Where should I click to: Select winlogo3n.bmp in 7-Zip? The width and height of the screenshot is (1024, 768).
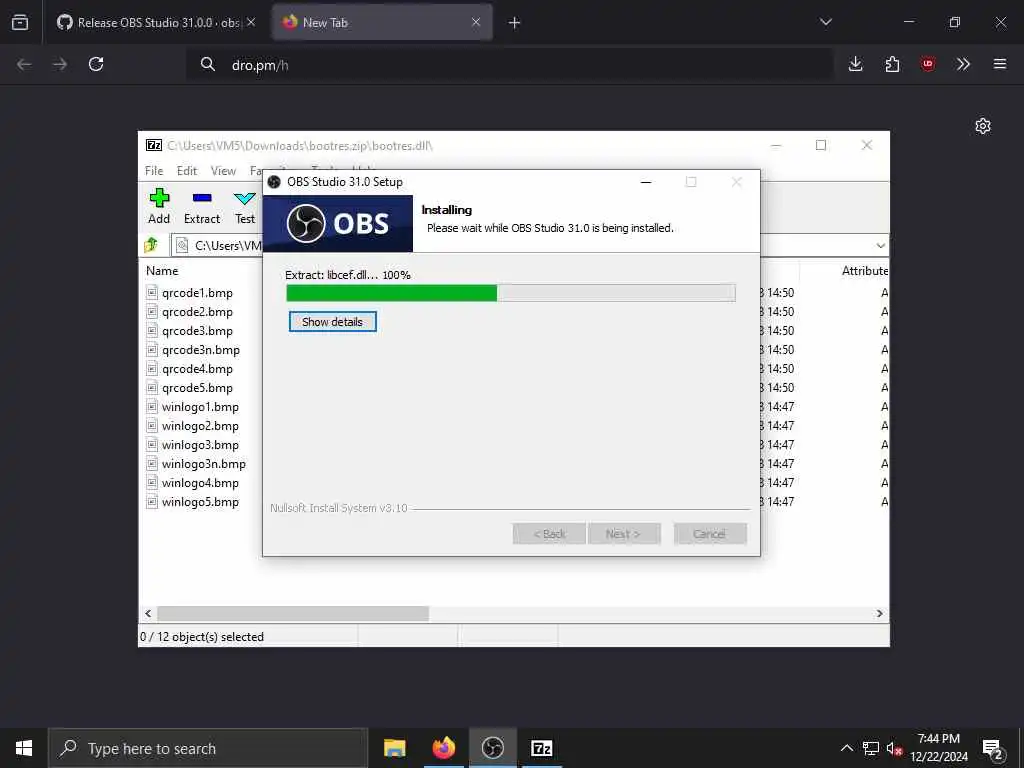point(204,464)
